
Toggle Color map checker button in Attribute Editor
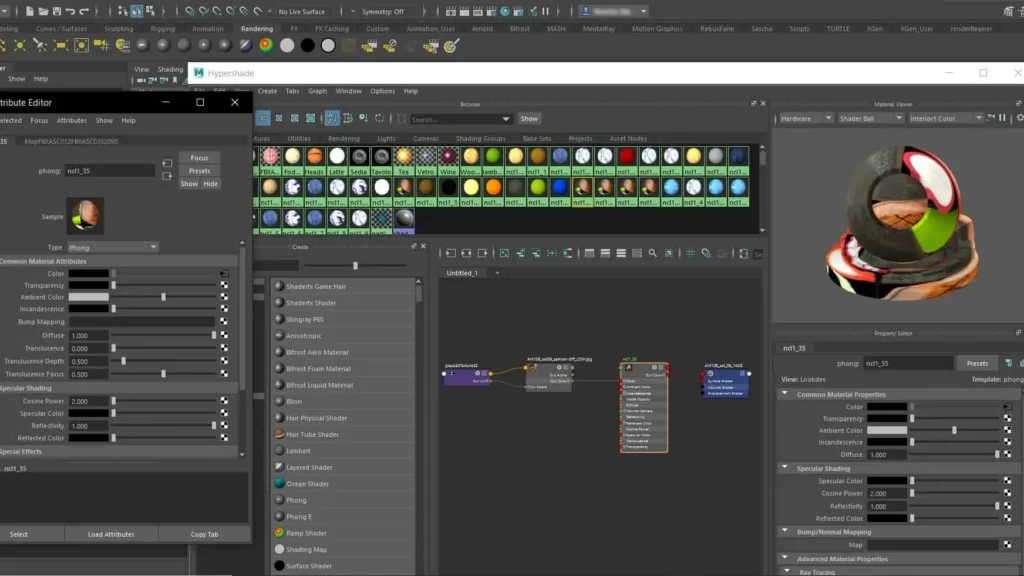224,274
